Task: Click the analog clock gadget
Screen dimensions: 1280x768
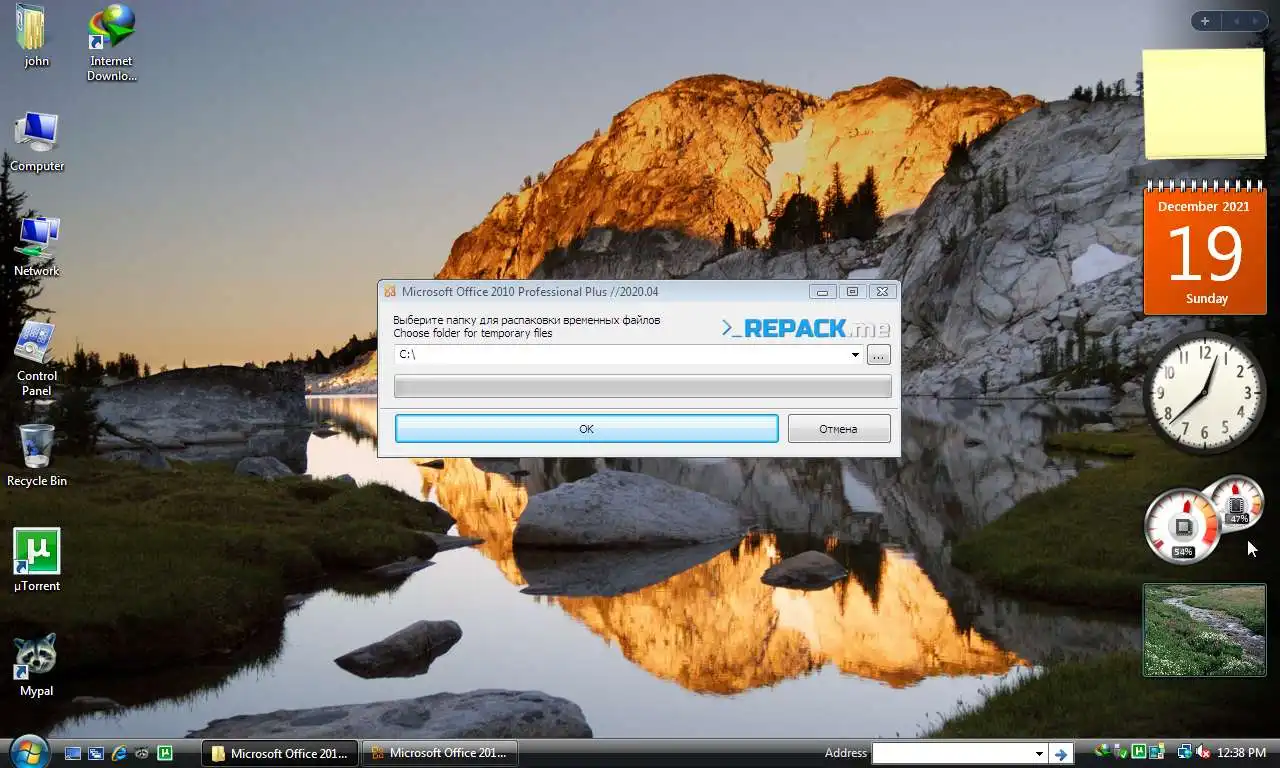Action: pos(1205,393)
